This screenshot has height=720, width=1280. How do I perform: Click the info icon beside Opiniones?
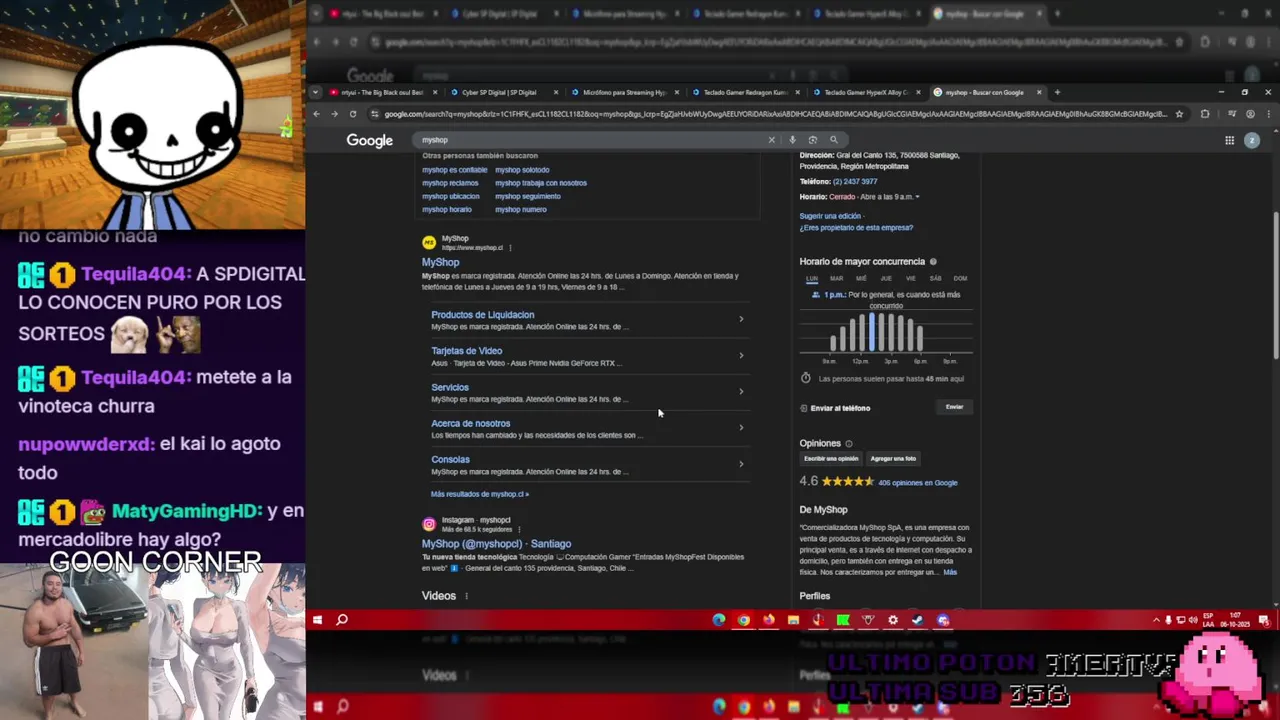tap(849, 443)
